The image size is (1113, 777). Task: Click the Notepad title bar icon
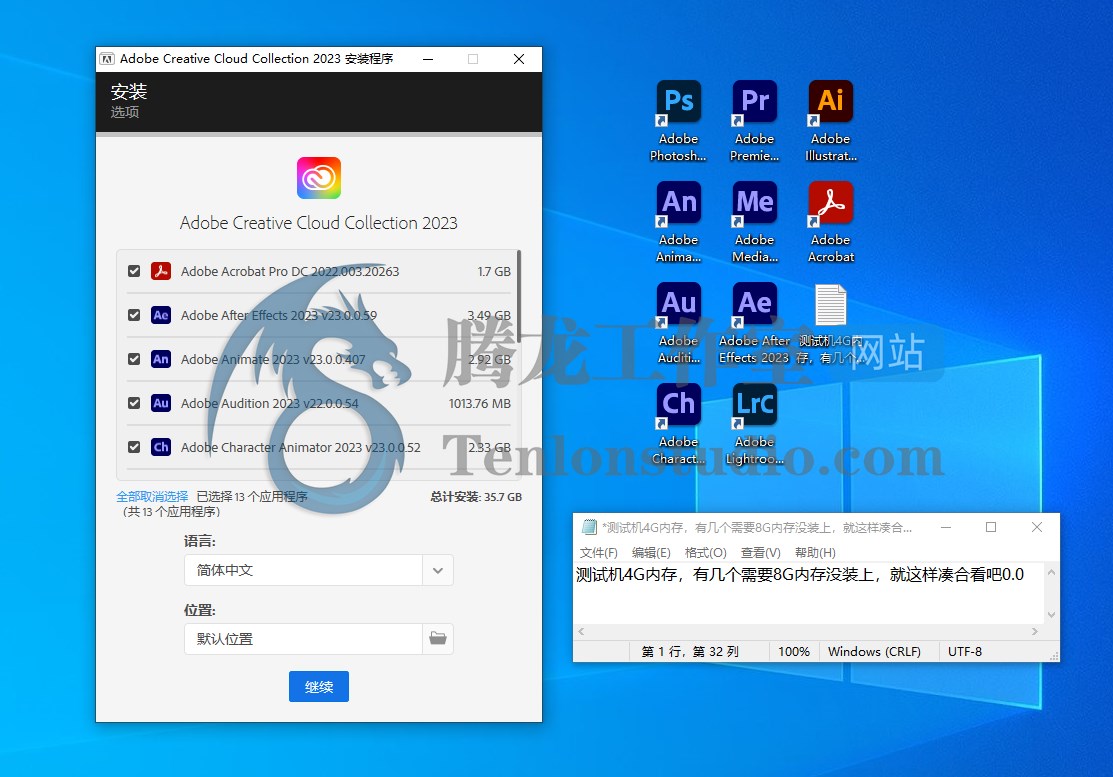588,527
